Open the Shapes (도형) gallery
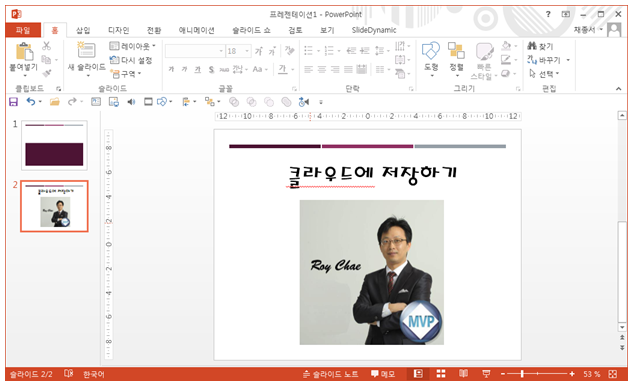This screenshot has height=386, width=635. tap(431, 59)
